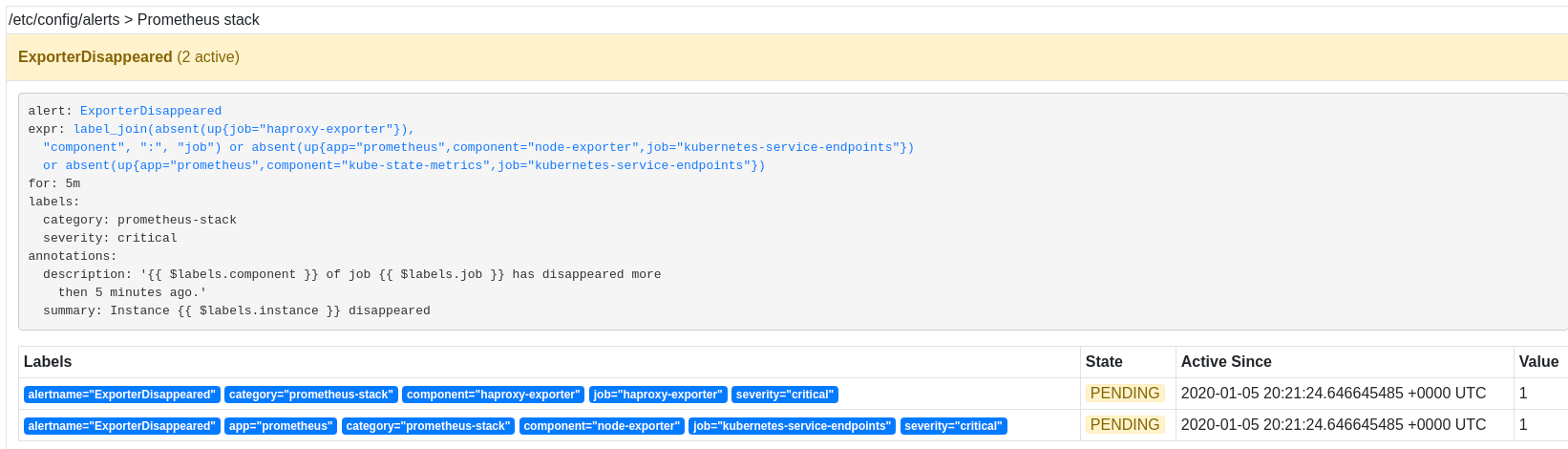1568x449 pixels.
Task: Click the kube-state-metrics expression line
Action: pos(404,165)
